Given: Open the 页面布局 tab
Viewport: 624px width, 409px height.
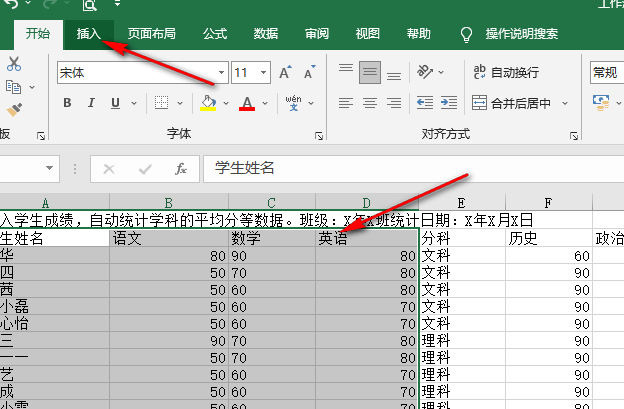Looking at the screenshot, I should coord(152,33).
